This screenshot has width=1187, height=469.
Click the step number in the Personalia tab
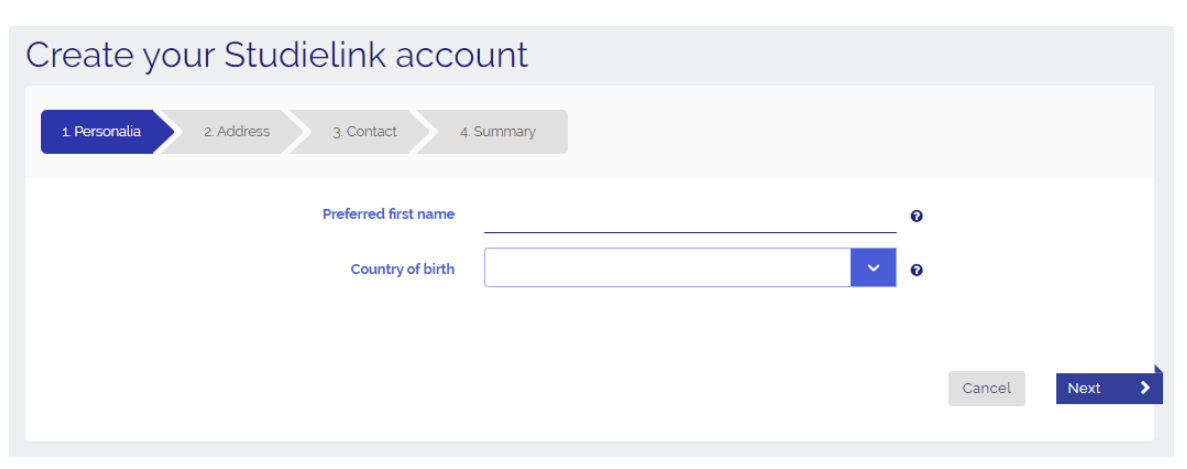66,131
